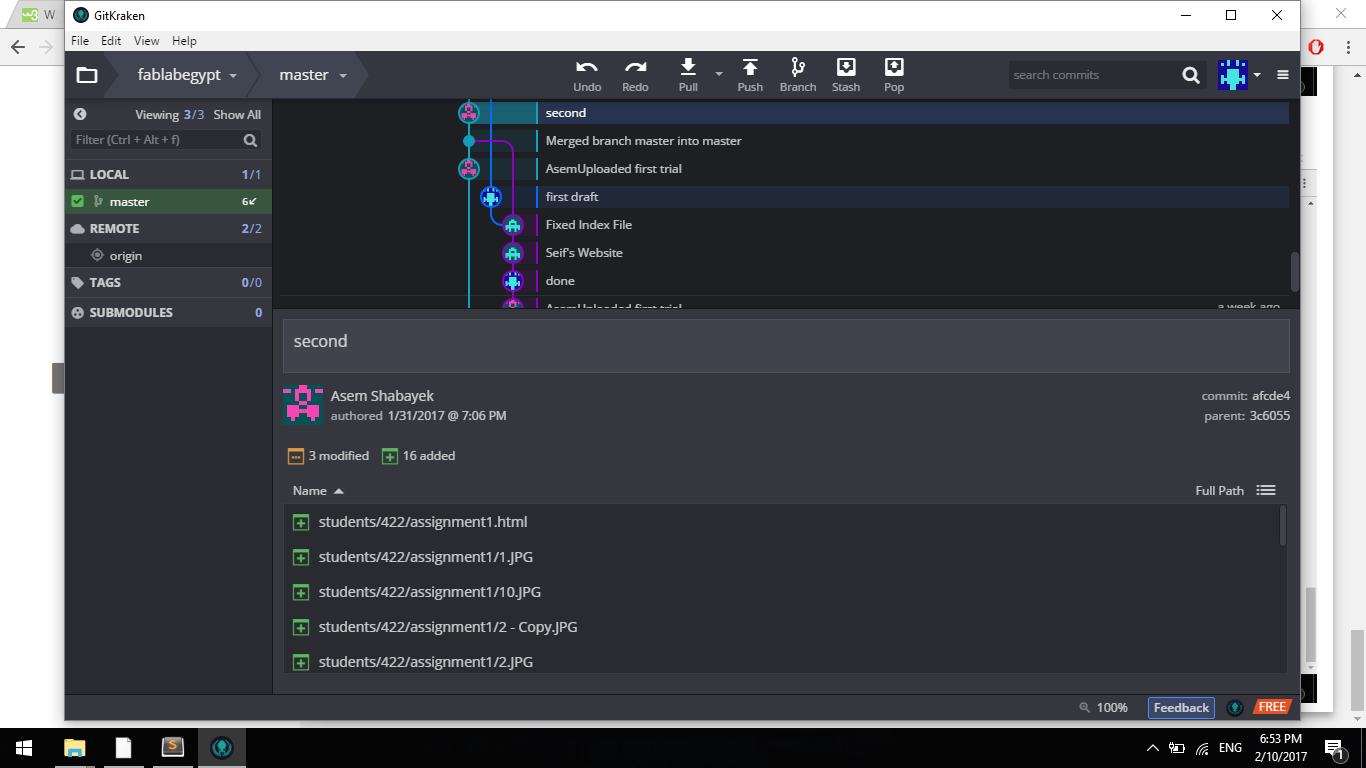This screenshot has height=768, width=1366.
Task: Open the user profile avatar
Action: click(1232, 75)
